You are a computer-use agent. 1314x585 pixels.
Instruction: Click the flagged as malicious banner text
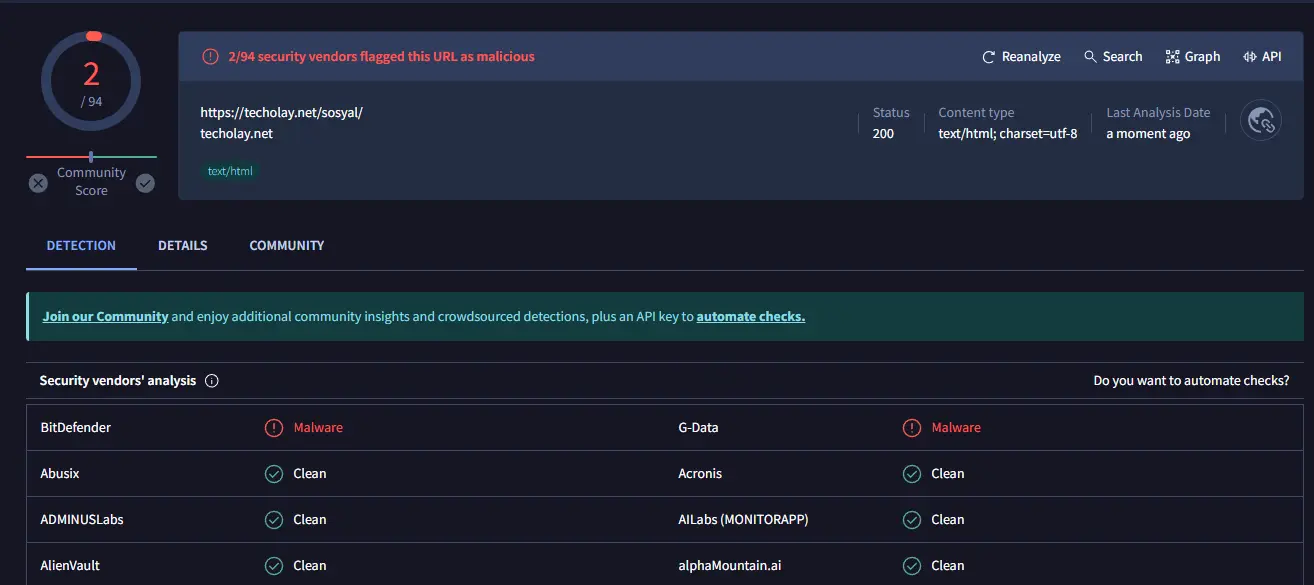point(381,57)
